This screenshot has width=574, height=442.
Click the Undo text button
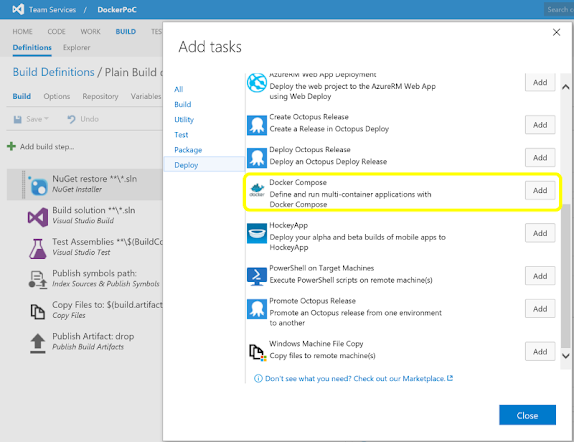click(x=90, y=119)
